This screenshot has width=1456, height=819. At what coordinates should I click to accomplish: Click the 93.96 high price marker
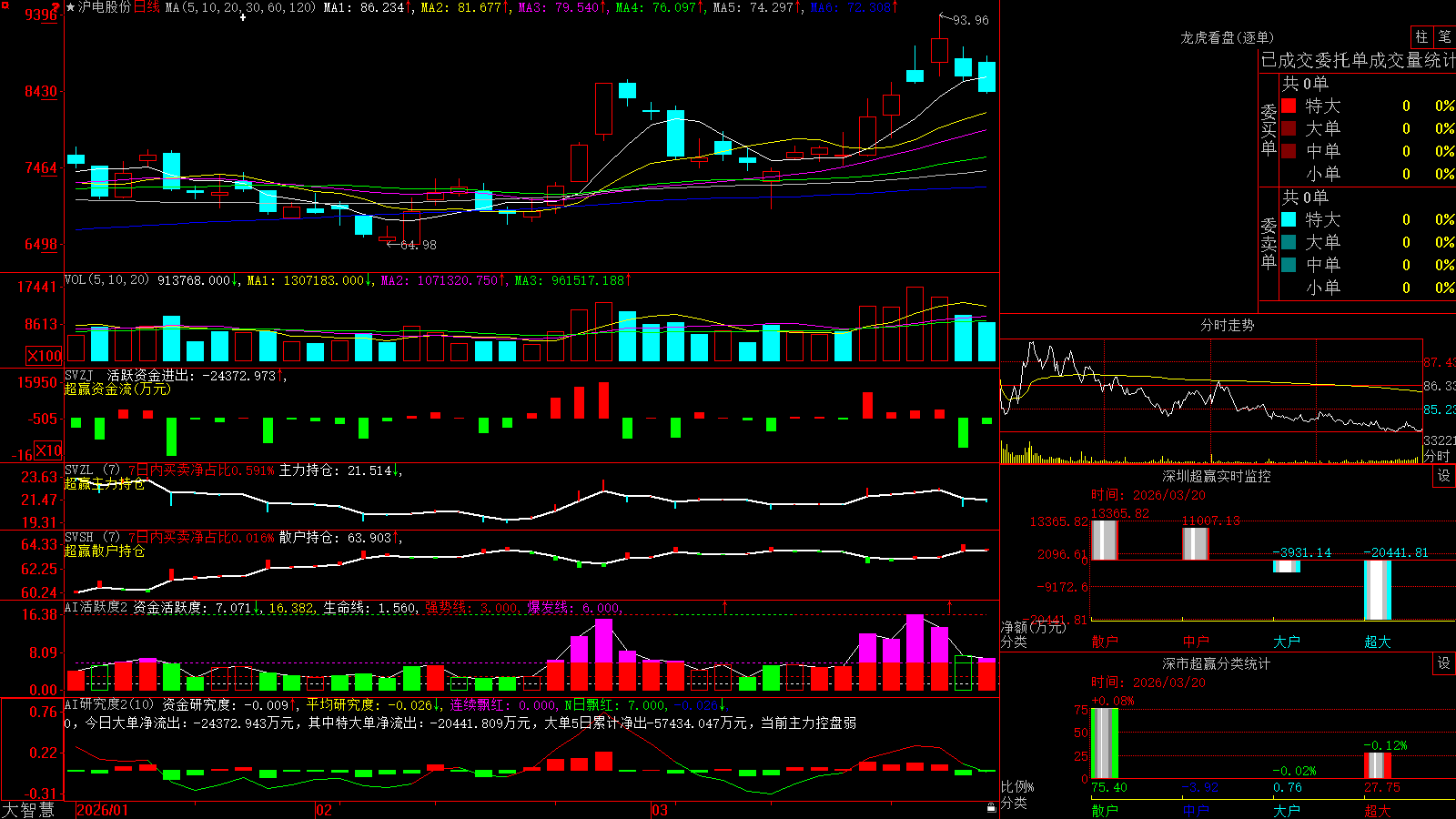tap(970, 20)
